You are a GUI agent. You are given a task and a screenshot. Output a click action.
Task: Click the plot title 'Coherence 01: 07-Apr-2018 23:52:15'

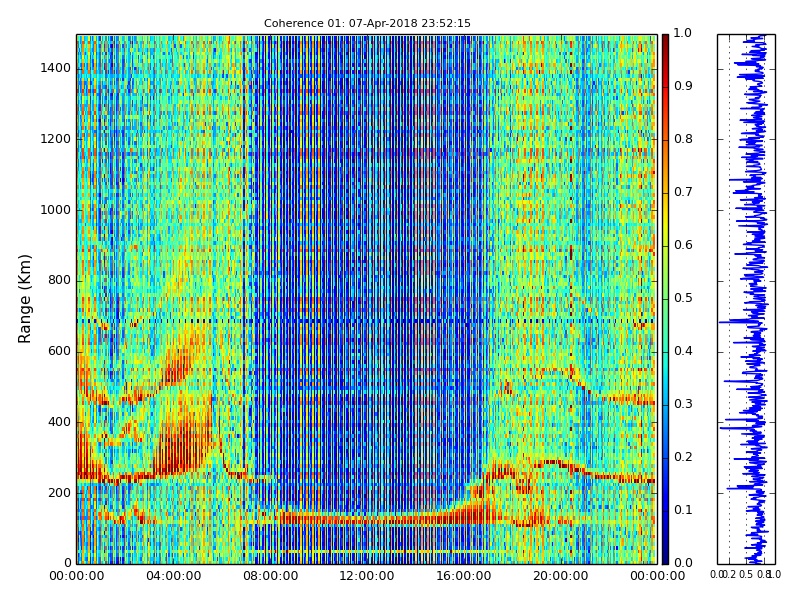click(367, 23)
